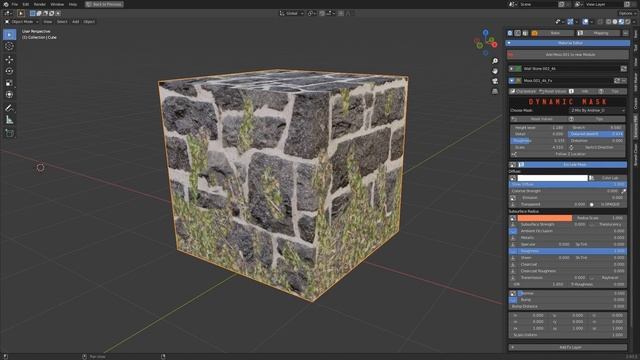The width and height of the screenshot is (640, 360).
Task: Open the Options dropdown
Action: click(627, 13)
